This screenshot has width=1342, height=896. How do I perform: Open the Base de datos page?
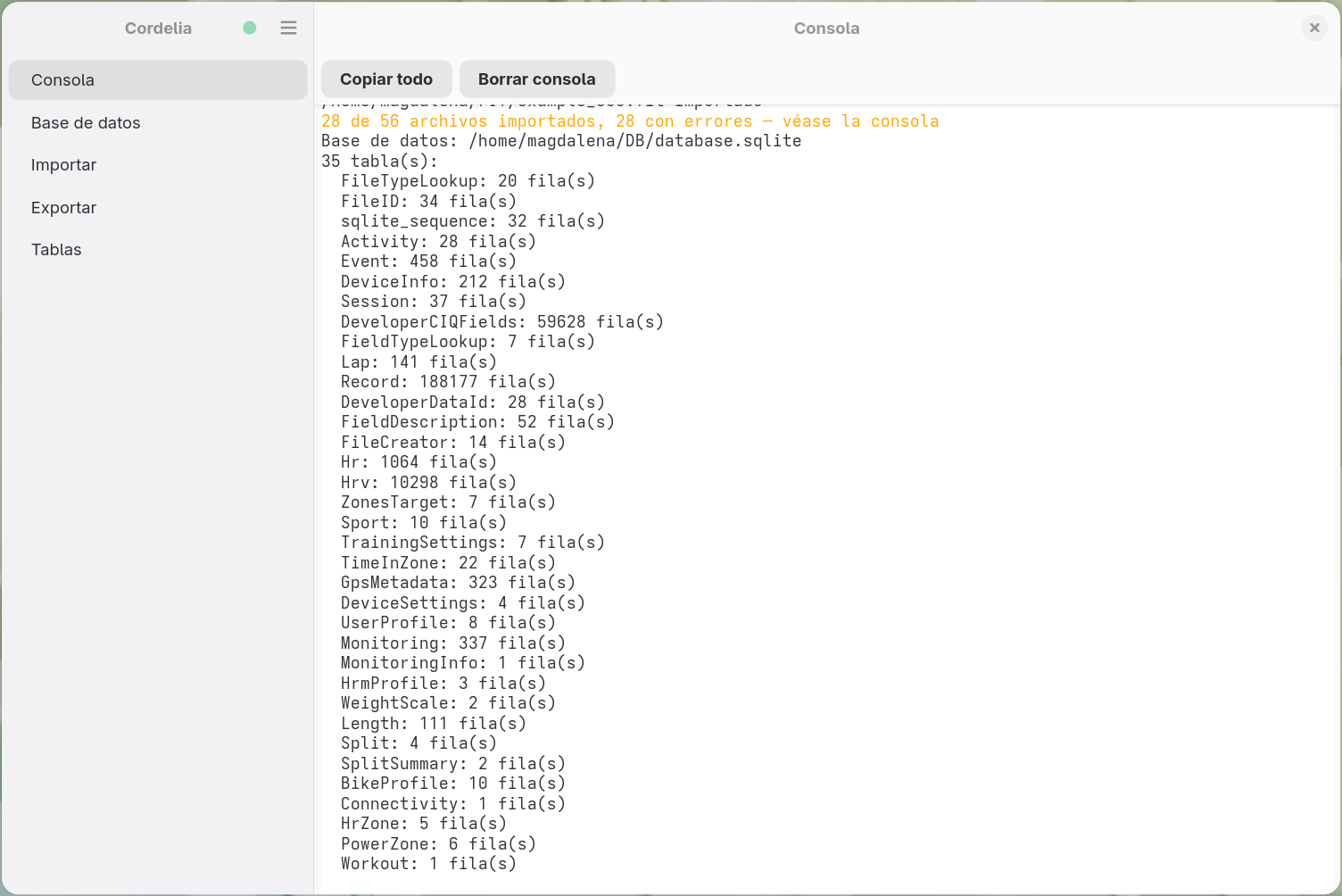pos(158,122)
